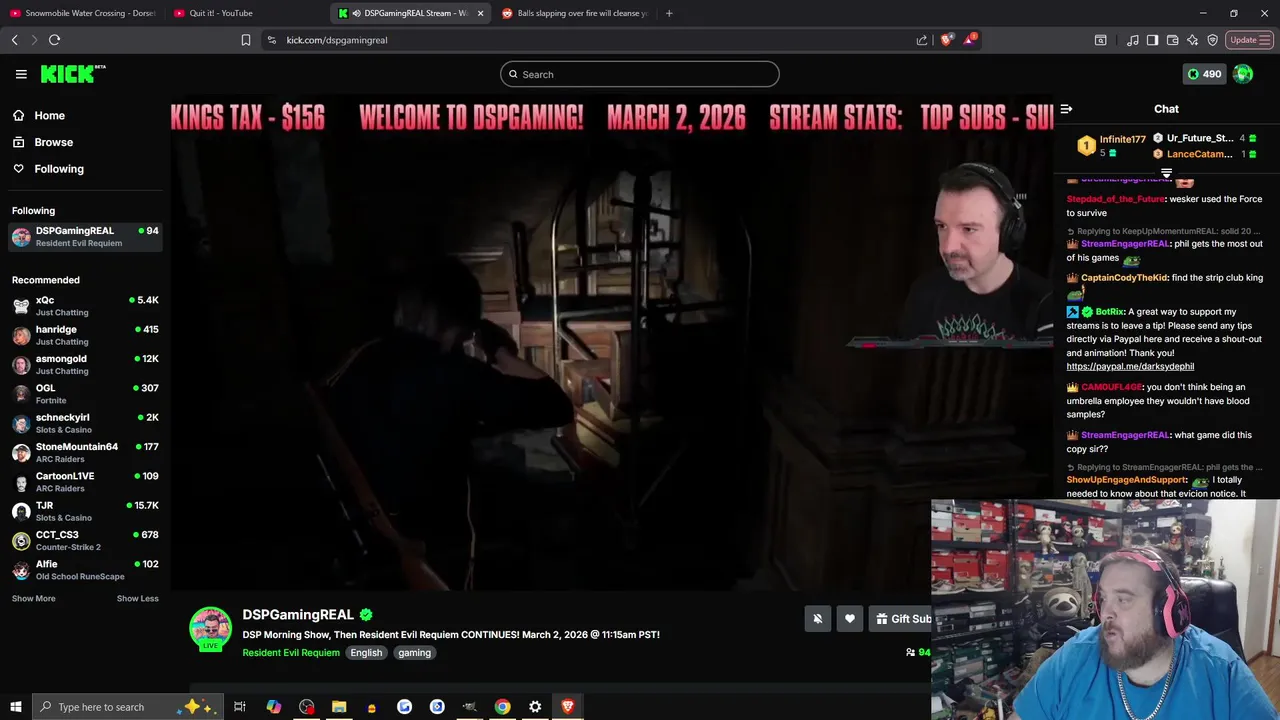Open CCT_CS3 channel
This screenshot has height=720, width=1280.
(85, 540)
